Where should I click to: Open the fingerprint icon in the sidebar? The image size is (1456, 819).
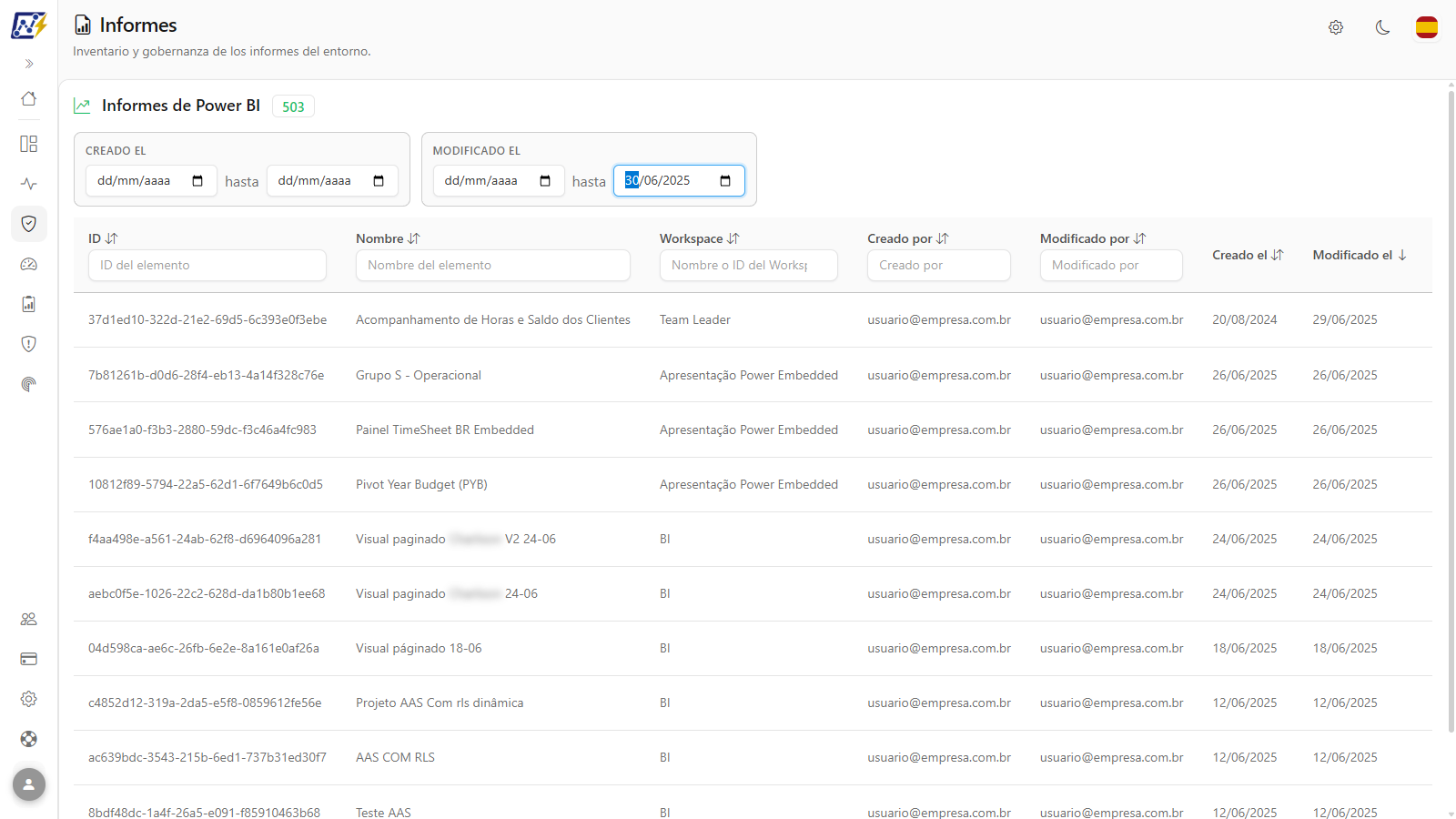click(x=29, y=384)
